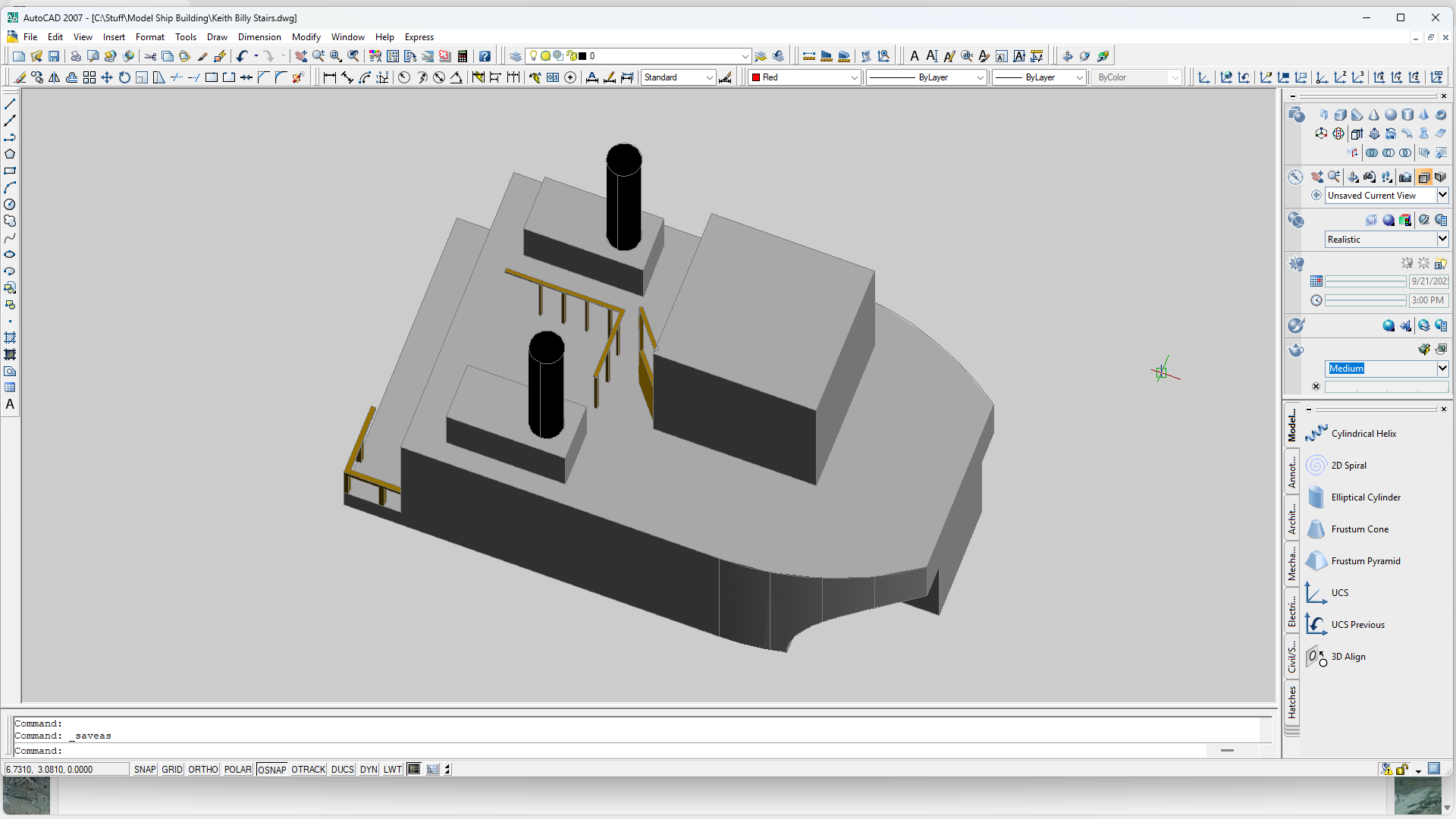Select the Frustum Cone tool
Image resolution: width=1456 pixels, height=819 pixels.
point(1359,529)
